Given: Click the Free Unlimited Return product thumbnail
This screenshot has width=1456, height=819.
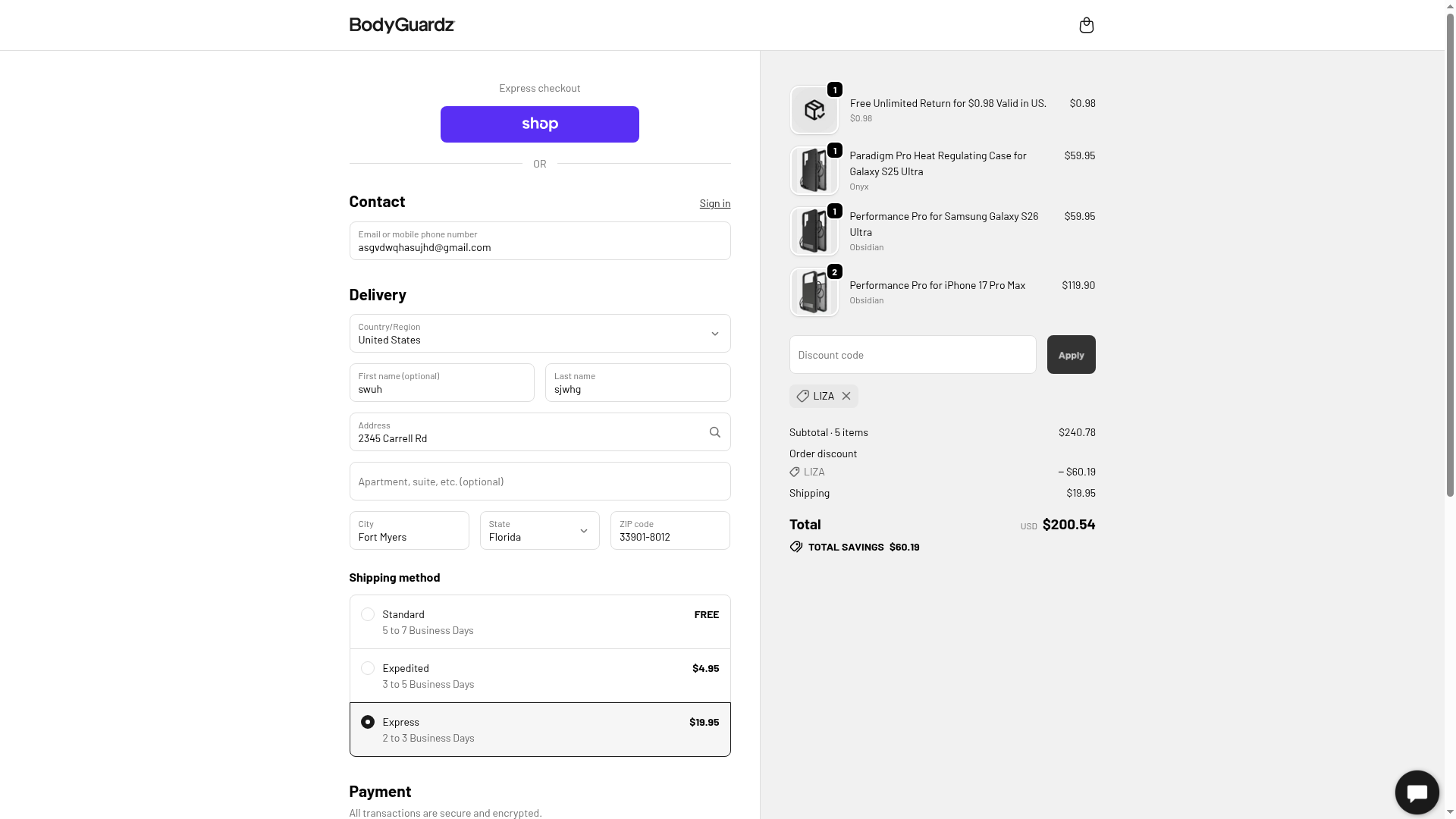Looking at the screenshot, I should [814, 111].
